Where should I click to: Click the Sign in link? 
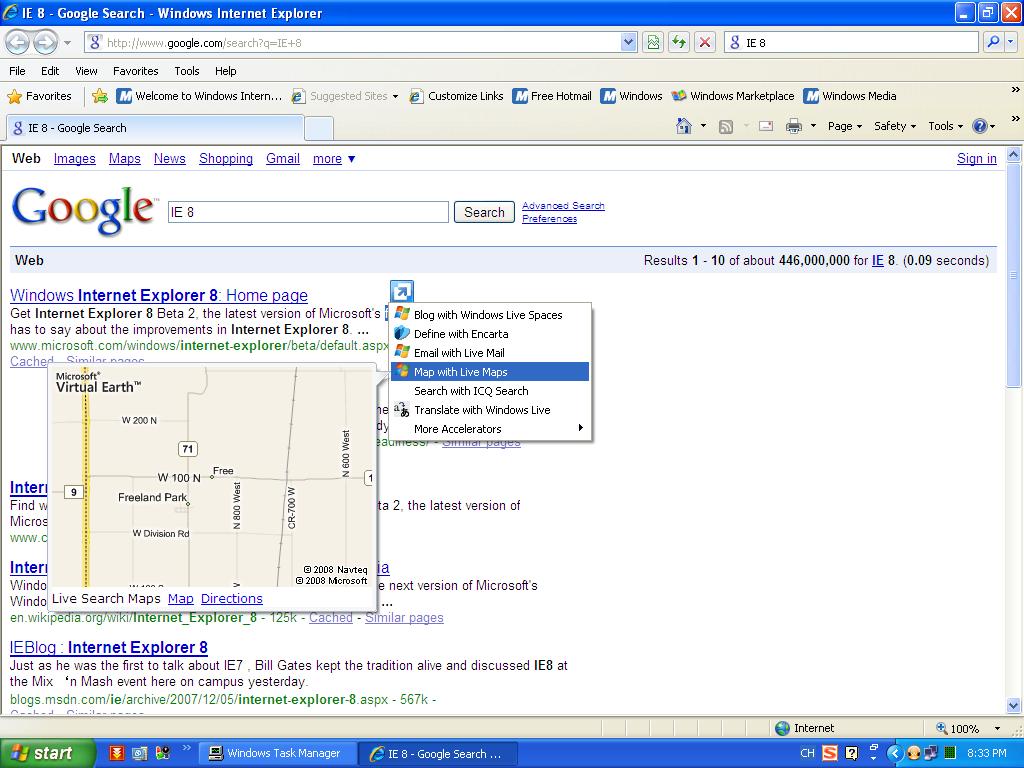976,159
